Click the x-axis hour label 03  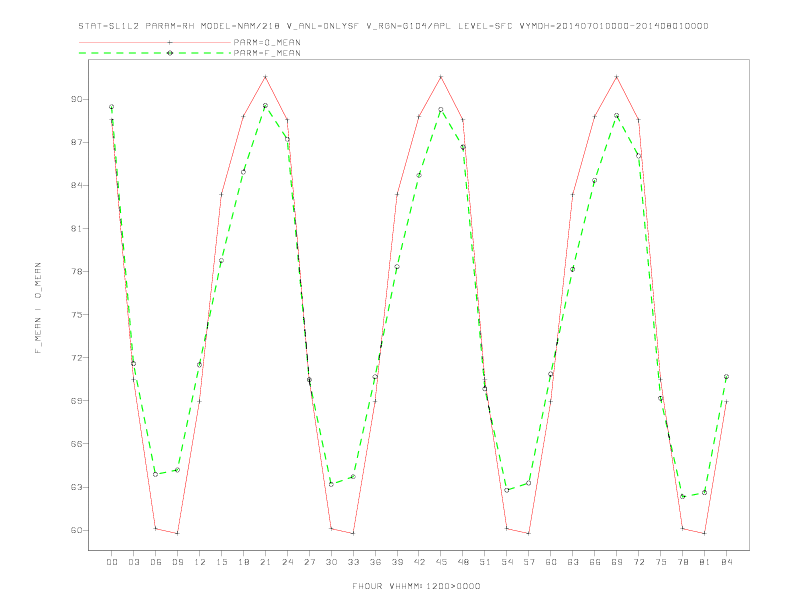(x=133, y=562)
